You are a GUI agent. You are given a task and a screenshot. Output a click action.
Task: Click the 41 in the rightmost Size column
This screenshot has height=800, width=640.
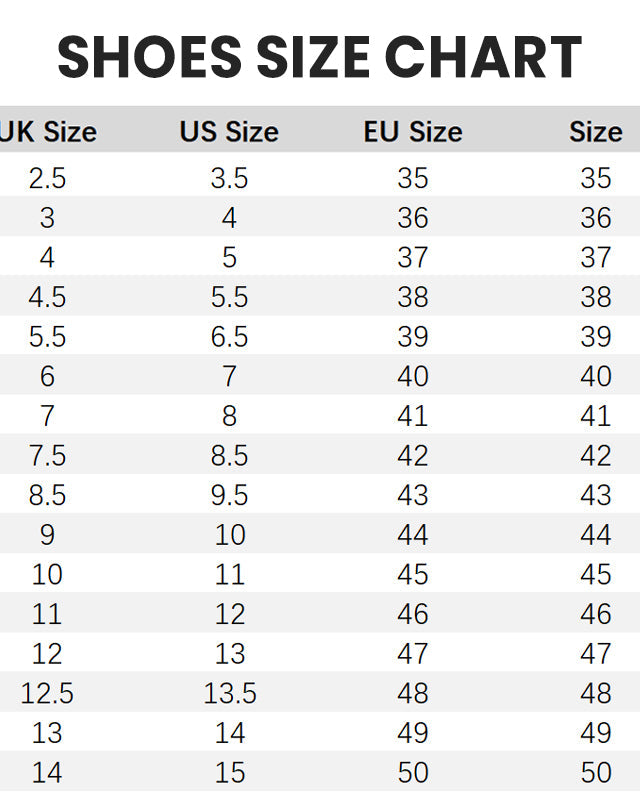pos(595,416)
